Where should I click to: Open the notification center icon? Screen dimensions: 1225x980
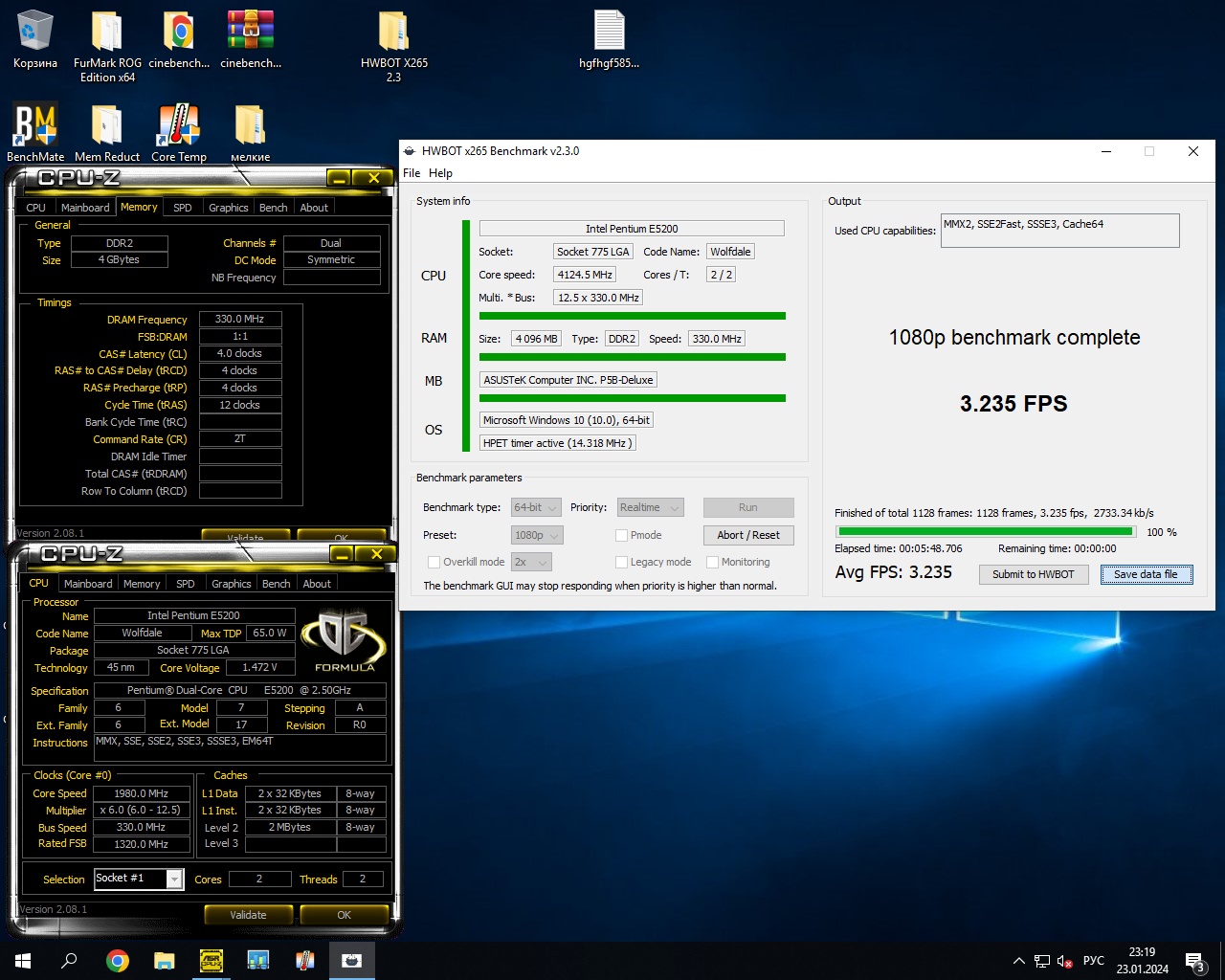[1194, 961]
